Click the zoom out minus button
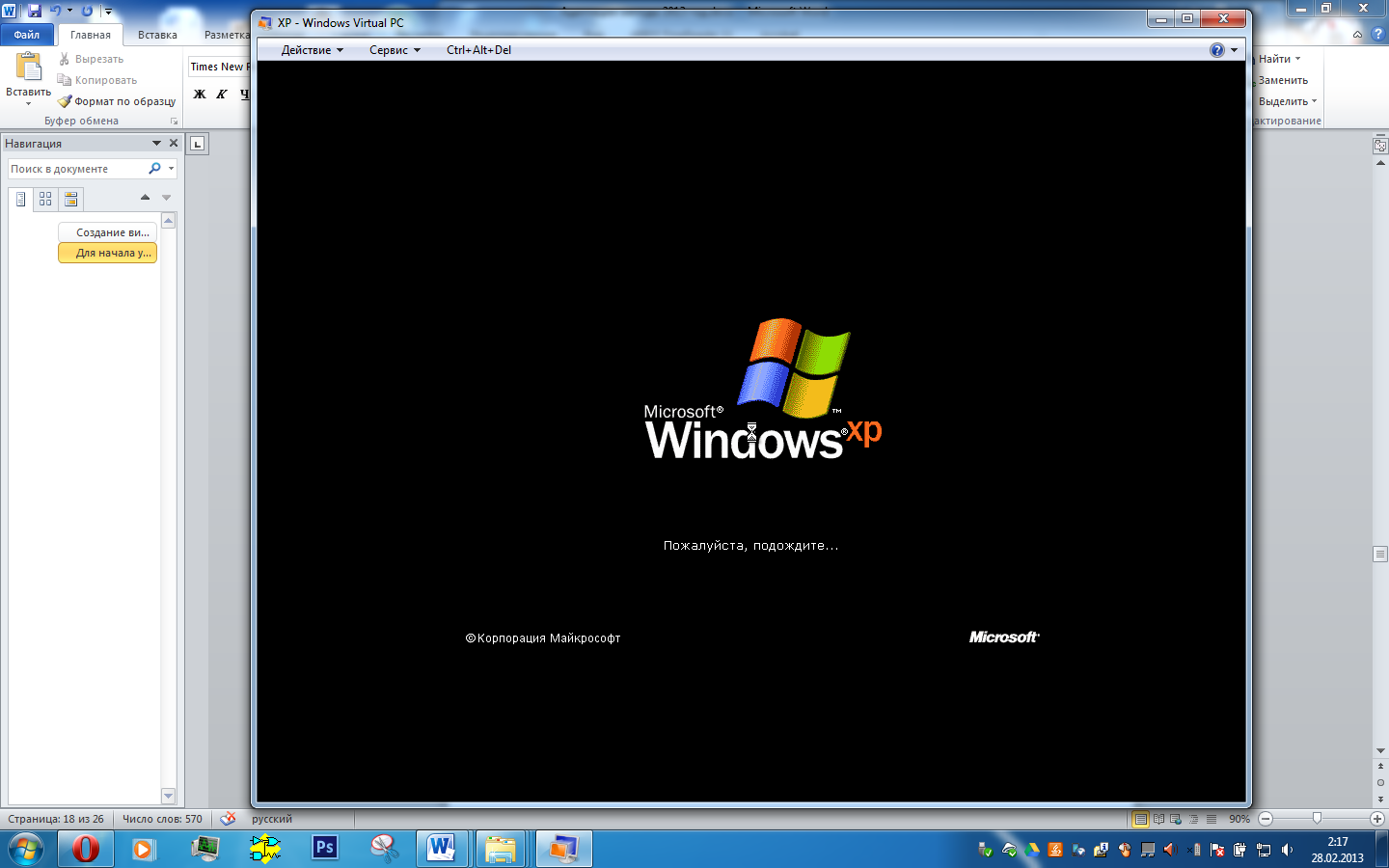Viewport: 1389px width, 868px height. [1266, 819]
